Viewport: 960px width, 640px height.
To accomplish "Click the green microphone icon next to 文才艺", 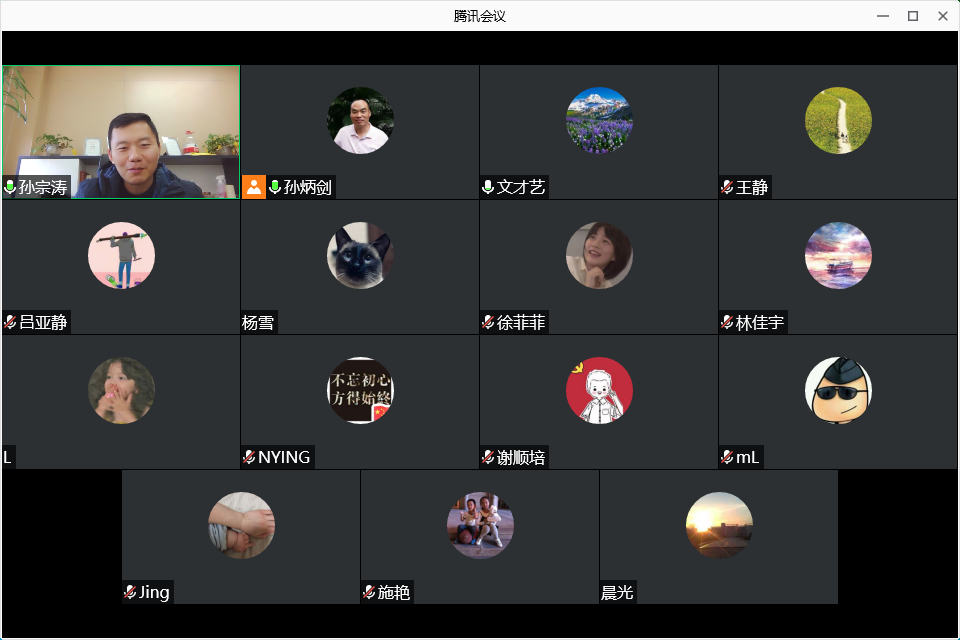I will pyautogui.click(x=488, y=187).
